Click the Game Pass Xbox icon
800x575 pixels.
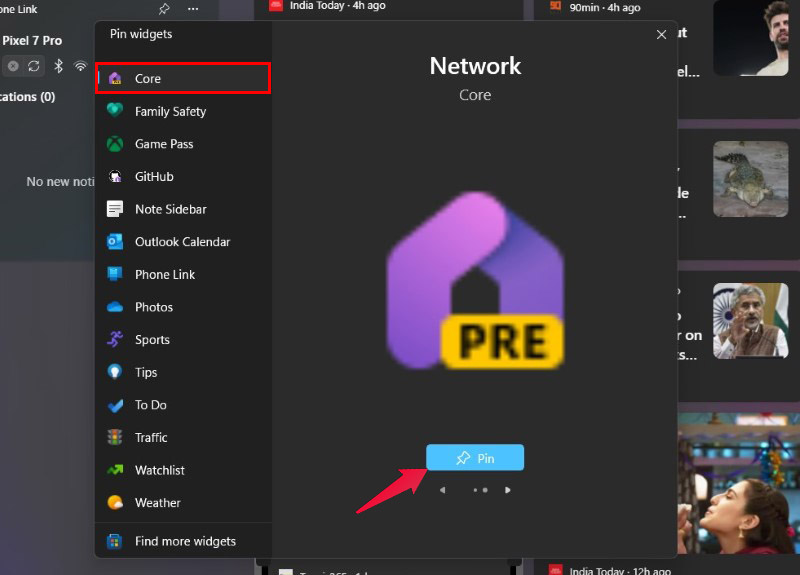[x=115, y=144]
